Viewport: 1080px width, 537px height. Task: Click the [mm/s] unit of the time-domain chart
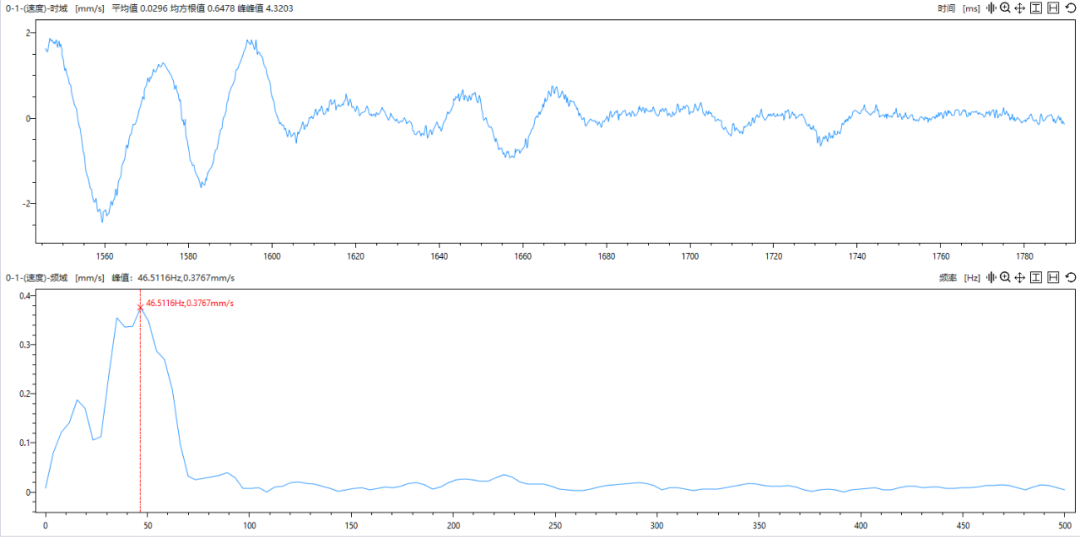[90, 8]
